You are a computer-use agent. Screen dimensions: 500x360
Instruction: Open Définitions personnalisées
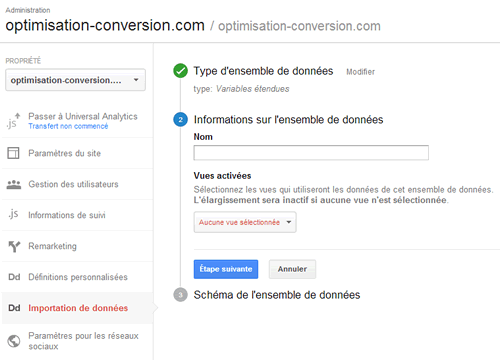(77, 277)
